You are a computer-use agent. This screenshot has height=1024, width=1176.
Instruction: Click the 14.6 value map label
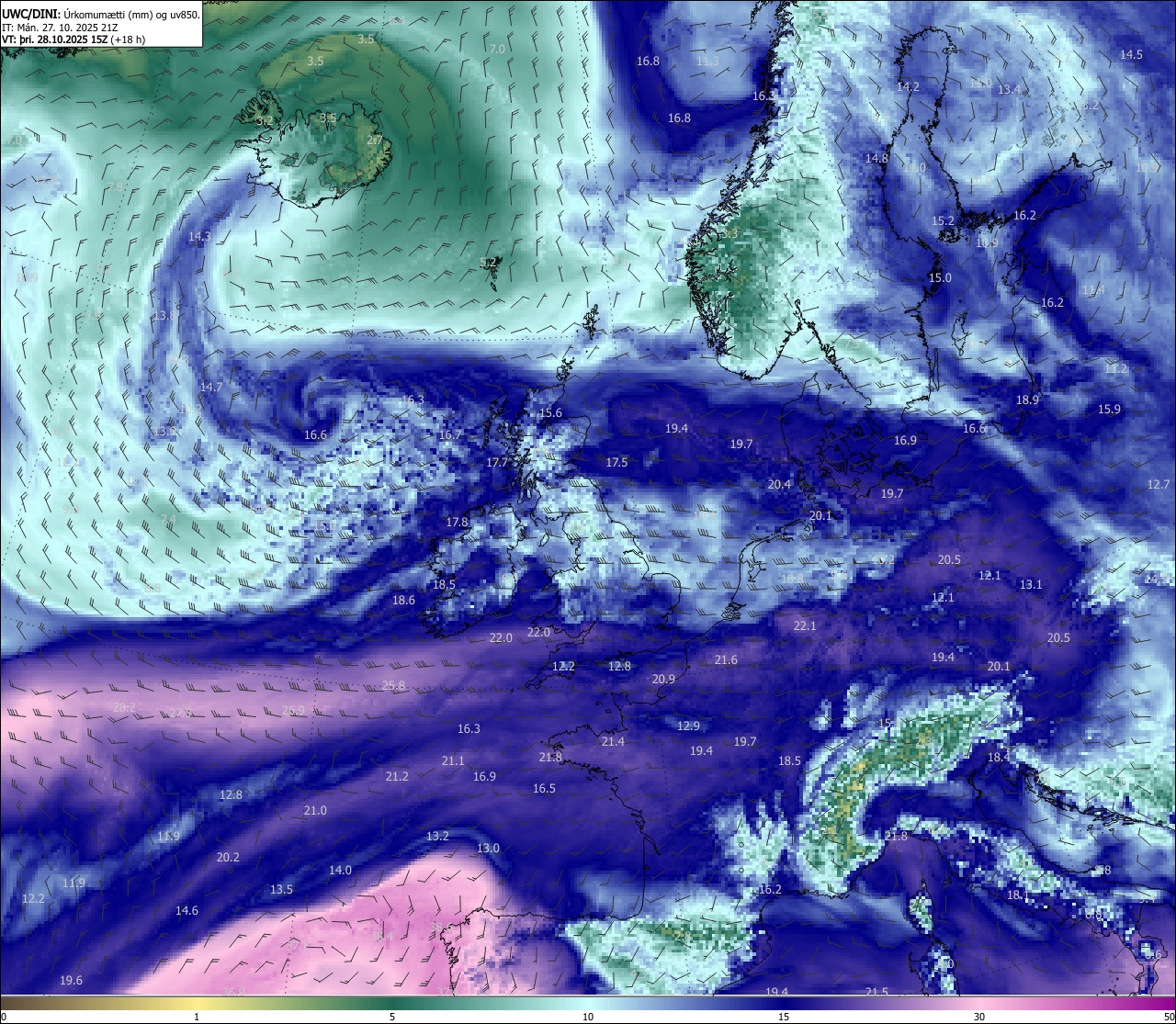point(187,910)
